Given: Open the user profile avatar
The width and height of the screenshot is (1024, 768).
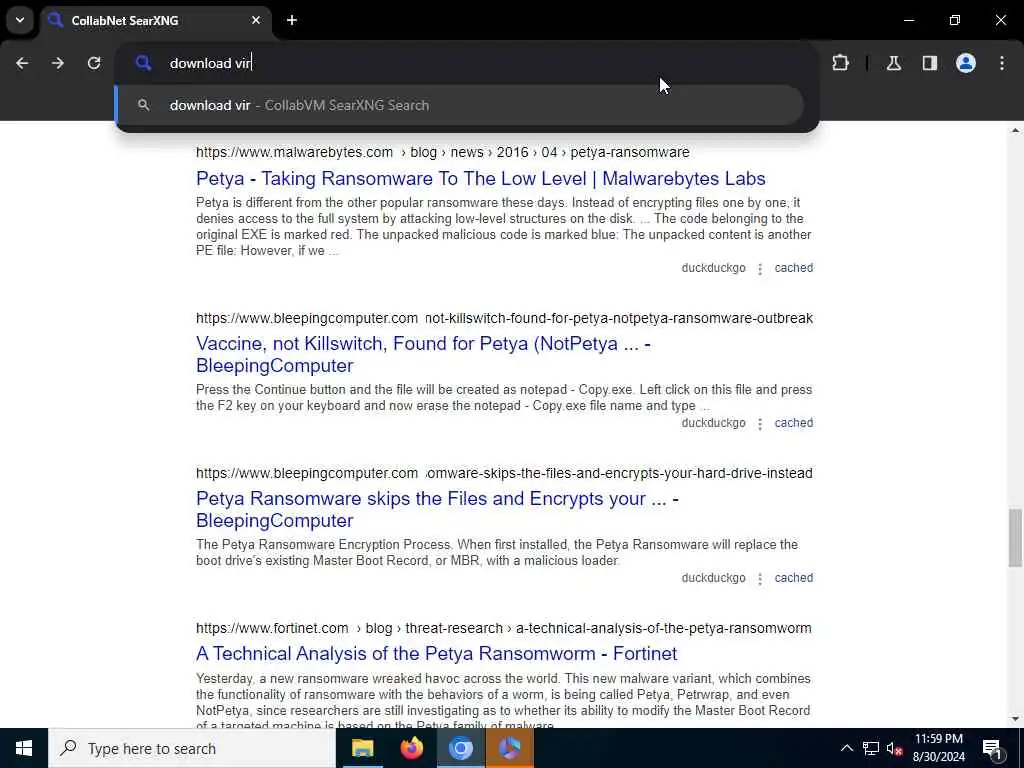Looking at the screenshot, I should point(966,63).
